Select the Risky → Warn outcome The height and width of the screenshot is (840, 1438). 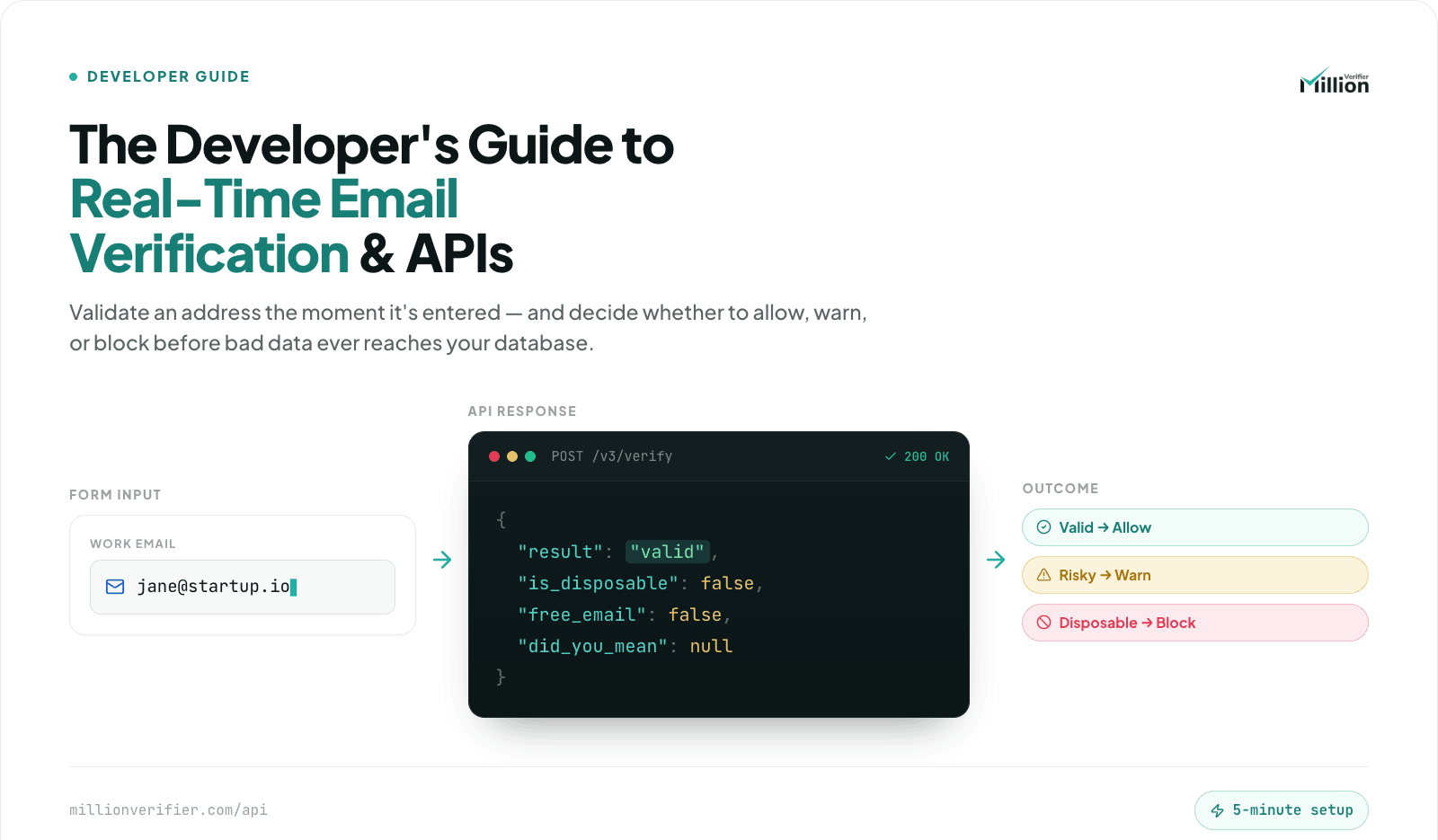(x=1195, y=575)
